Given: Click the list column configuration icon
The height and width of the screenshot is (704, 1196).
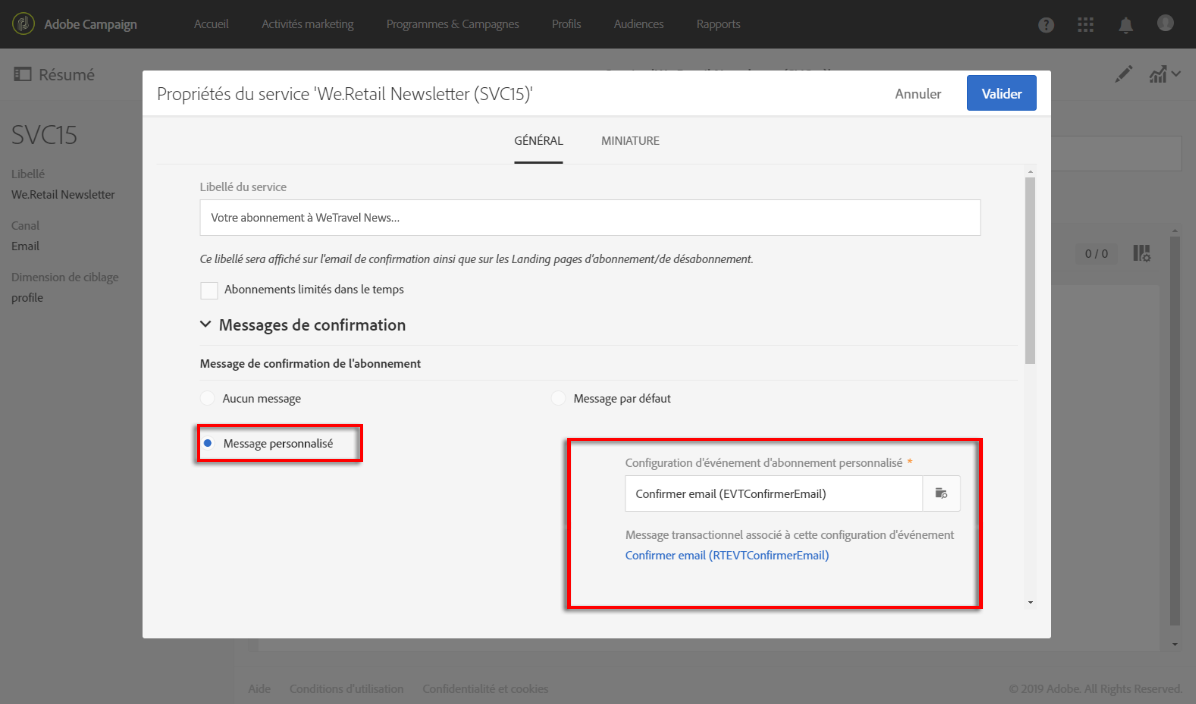Looking at the screenshot, I should coord(1142,253).
